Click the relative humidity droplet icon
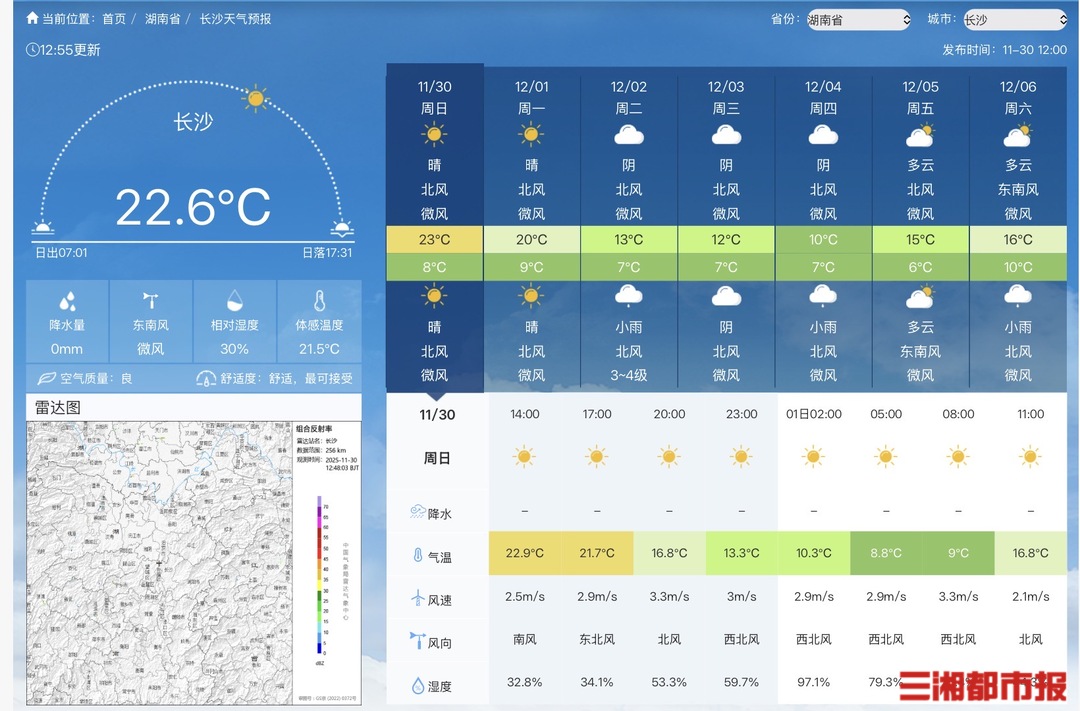Image resolution: width=1080 pixels, height=711 pixels. coord(234,301)
